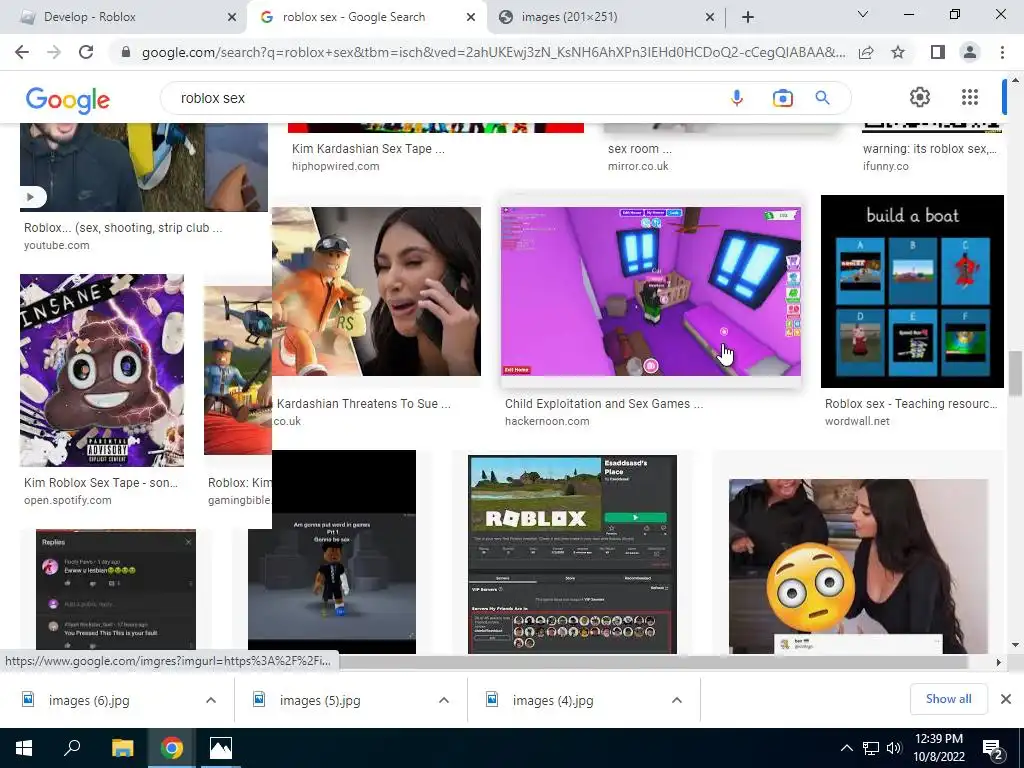Open the network status tray icon

tap(871, 748)
